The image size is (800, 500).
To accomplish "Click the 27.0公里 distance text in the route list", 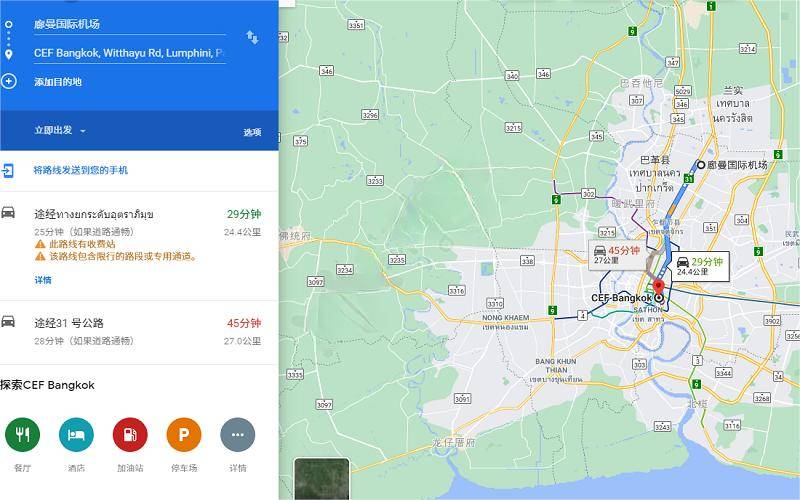I will point(242,341).
